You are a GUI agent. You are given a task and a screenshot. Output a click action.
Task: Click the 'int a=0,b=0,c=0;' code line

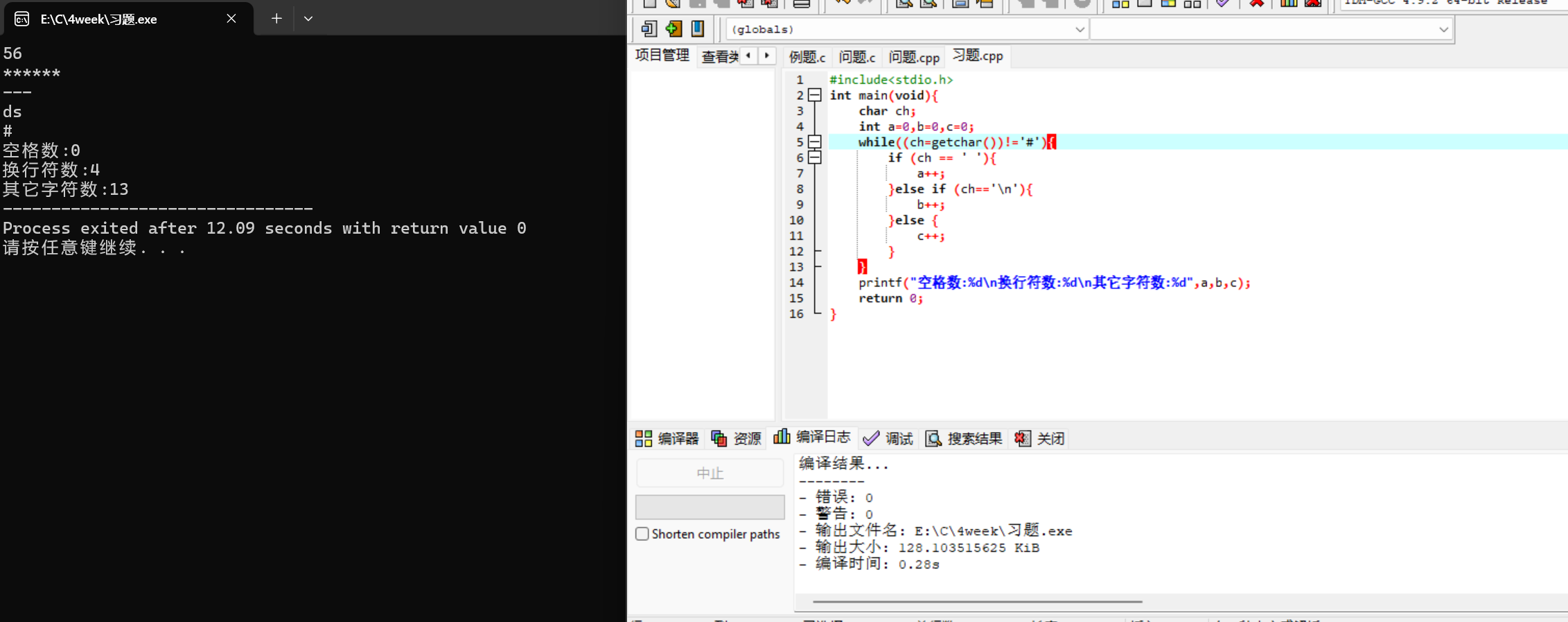pyautogui.click(x=917, y=127)
